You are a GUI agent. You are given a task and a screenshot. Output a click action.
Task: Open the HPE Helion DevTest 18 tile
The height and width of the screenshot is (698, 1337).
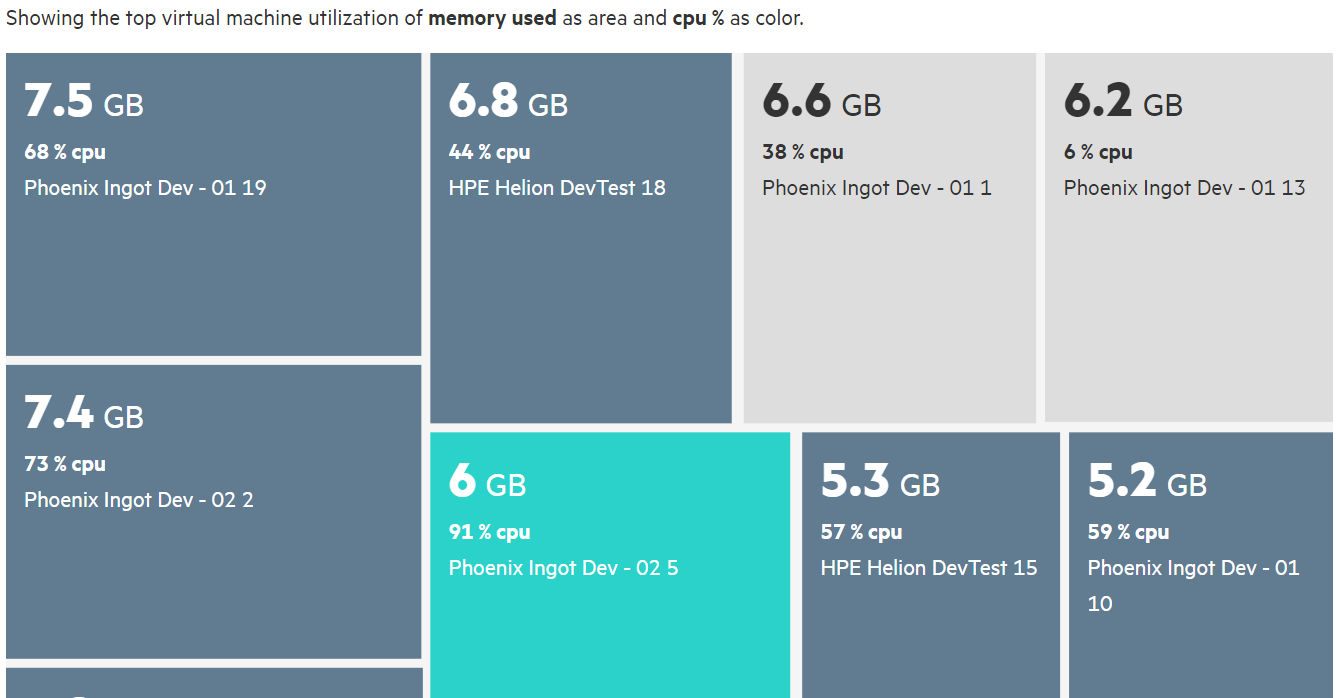point(580,300)
